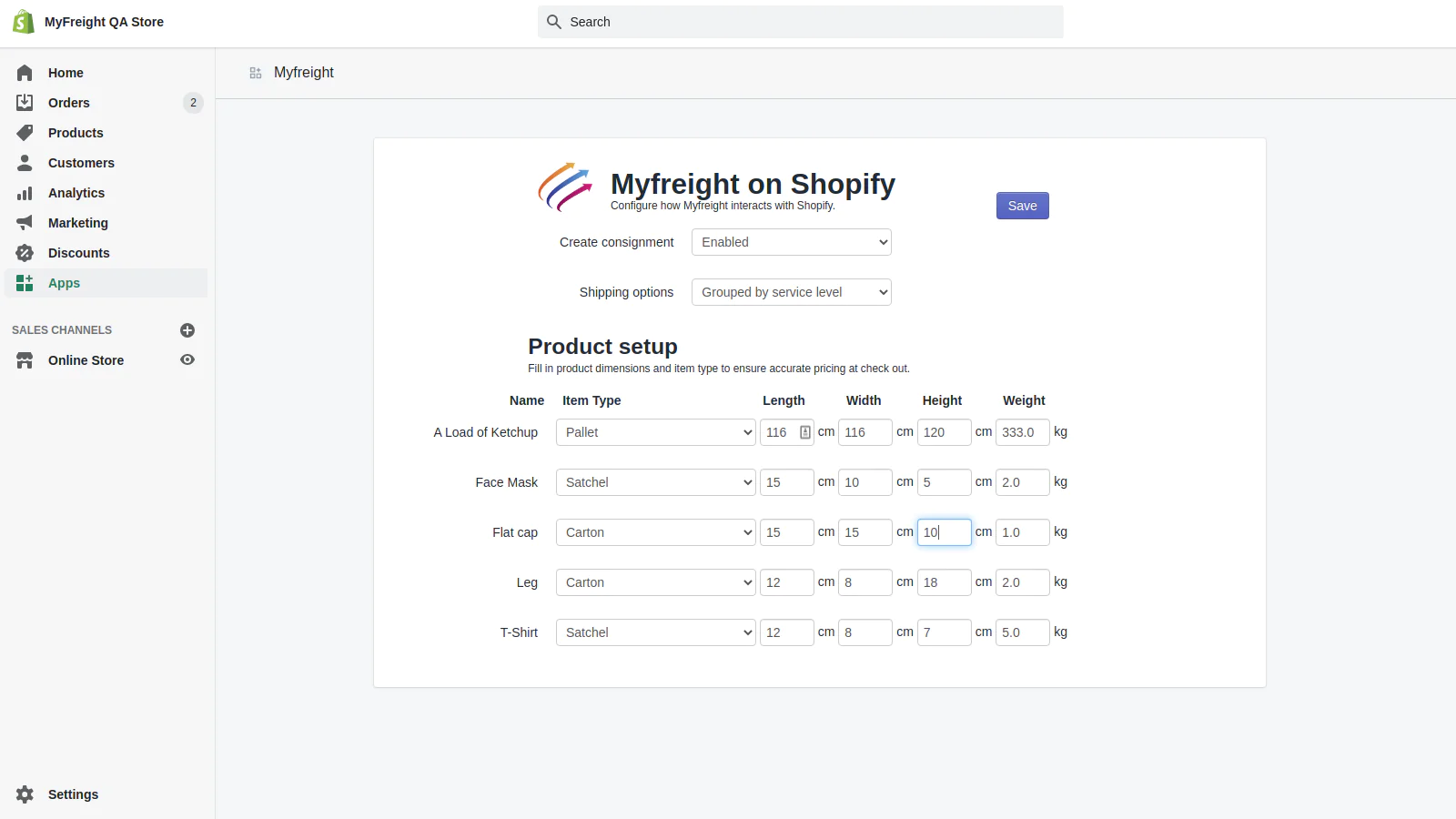Click the Discounts badge icon
Image resolution: width=1456 pixels, height=819 pixels.
click(x=25, y=253)
